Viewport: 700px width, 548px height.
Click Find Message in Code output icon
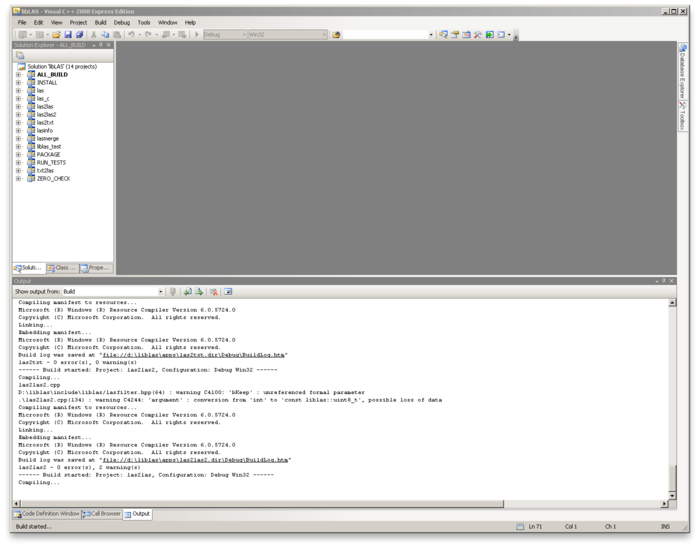pyautogui.click(x=173, y=291)
